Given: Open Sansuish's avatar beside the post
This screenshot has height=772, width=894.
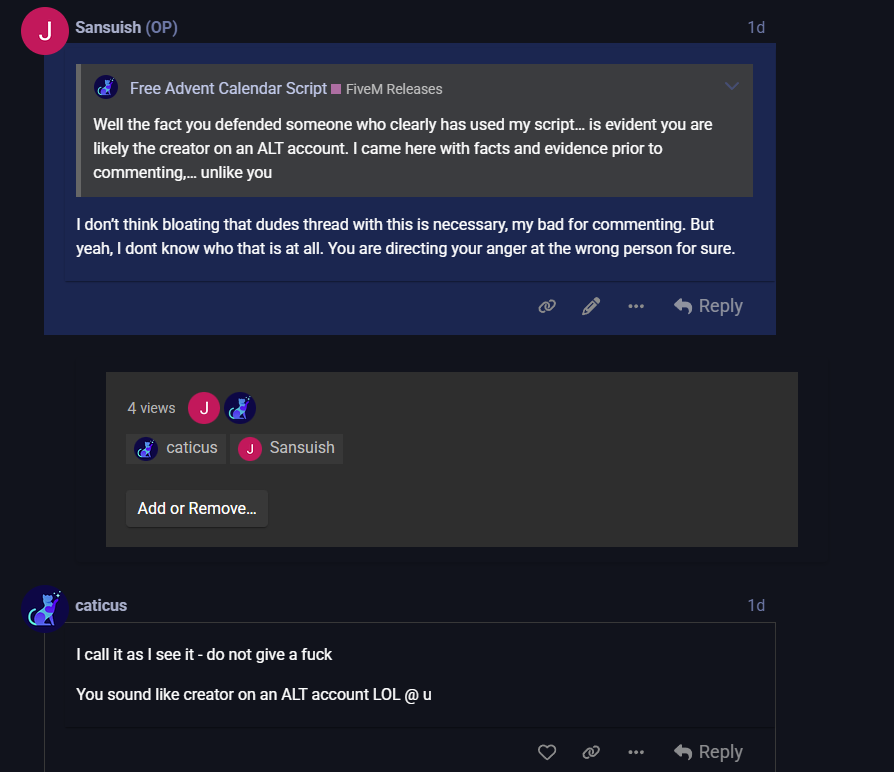Looking at the screenshot, I should [45, 30].
